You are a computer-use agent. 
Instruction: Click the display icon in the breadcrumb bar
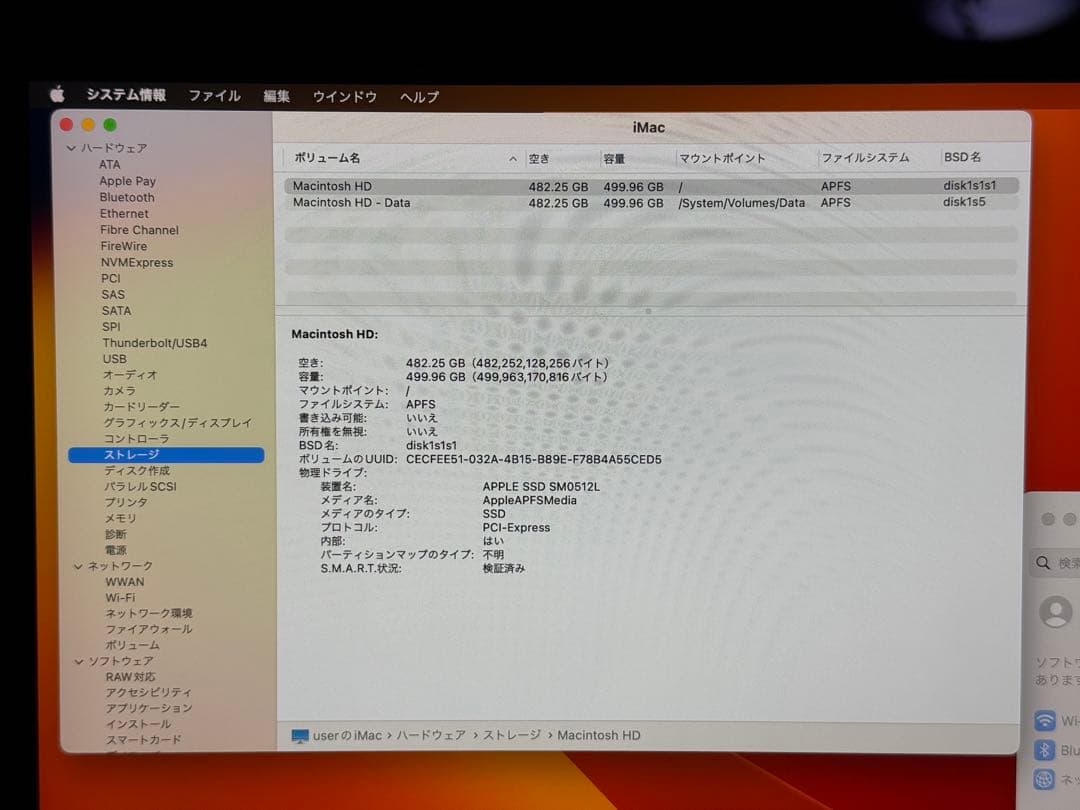click(x=299, y=735)
